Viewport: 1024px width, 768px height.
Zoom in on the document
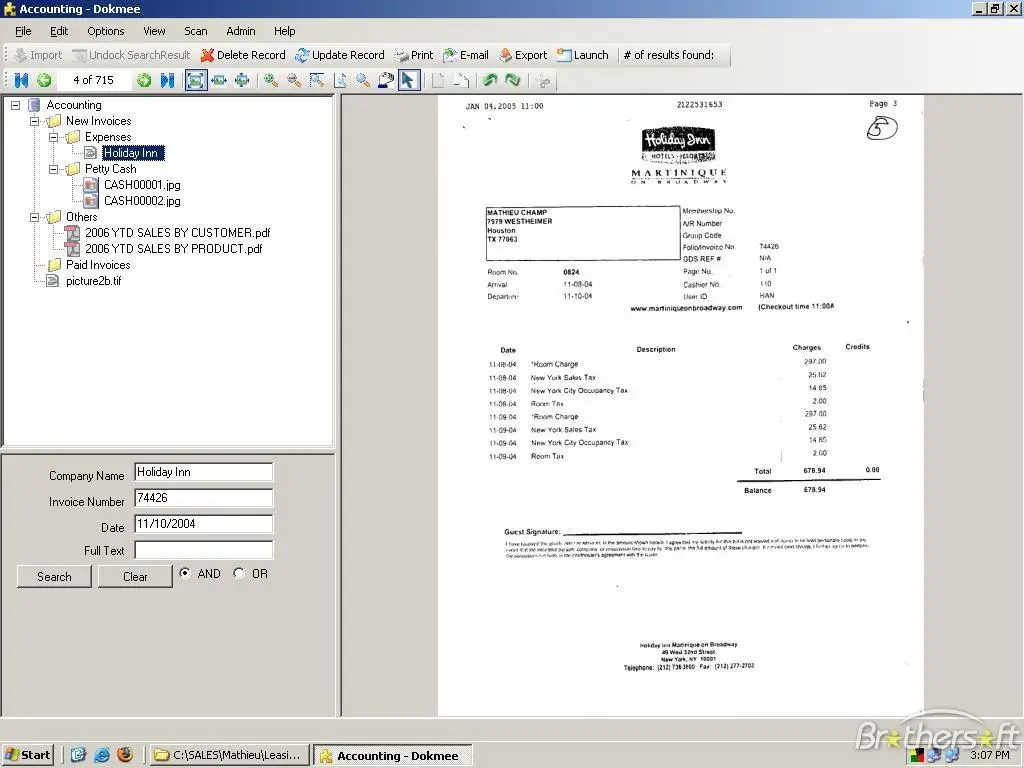271,80
